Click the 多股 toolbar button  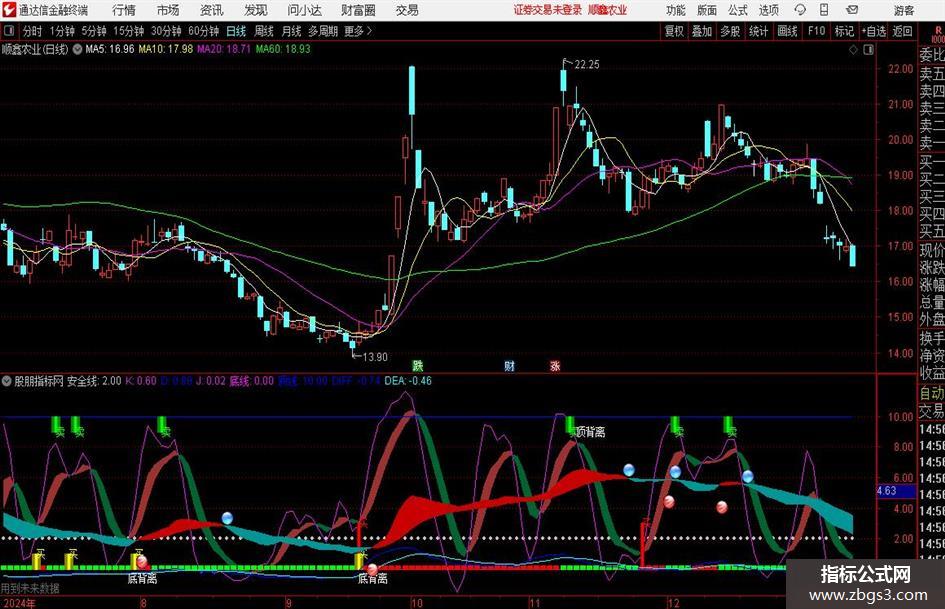pos(730,31)
